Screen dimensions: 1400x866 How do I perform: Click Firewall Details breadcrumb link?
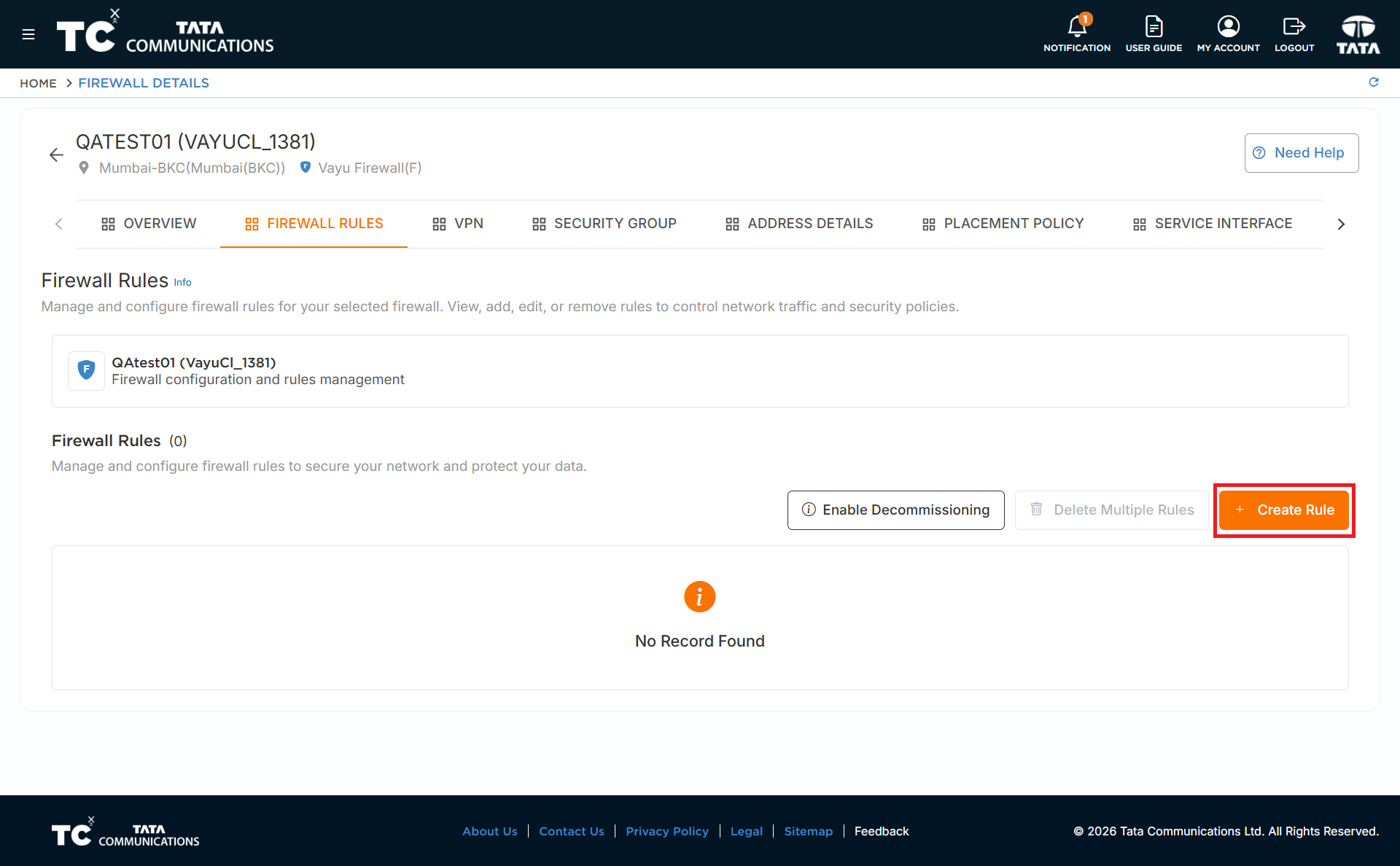click(144, 83)
